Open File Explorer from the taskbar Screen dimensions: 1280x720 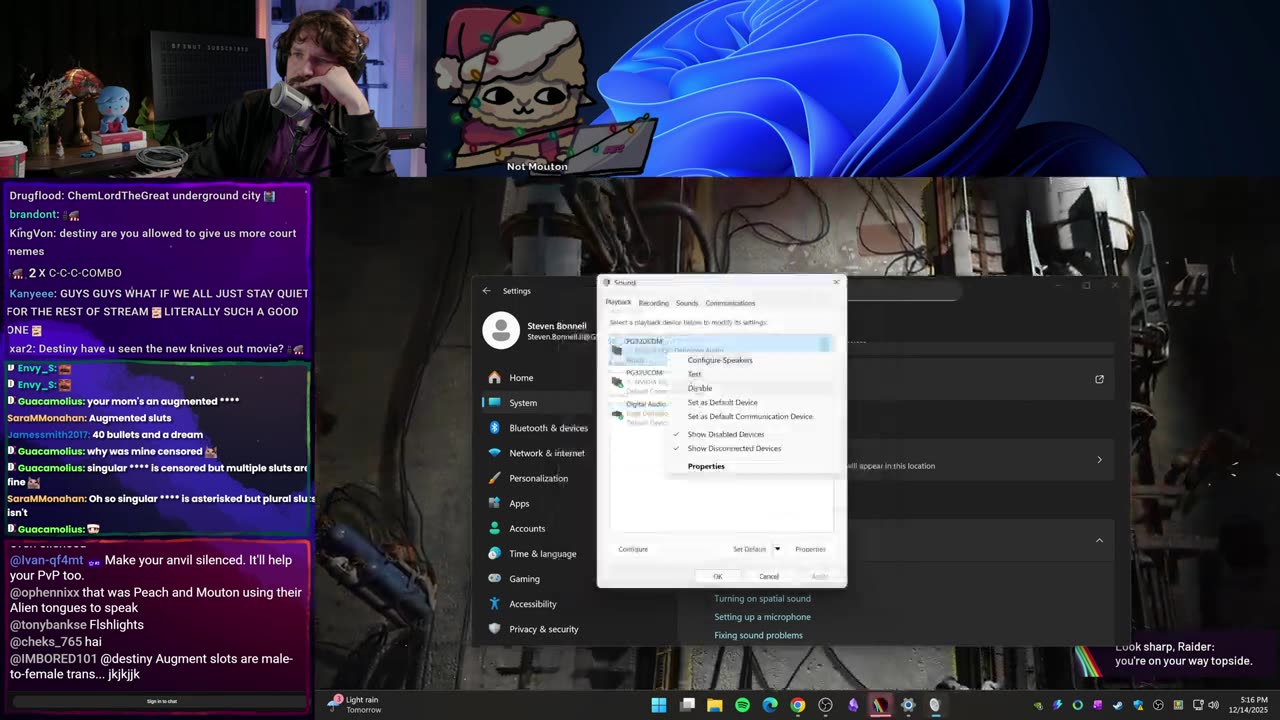(715, 705)
